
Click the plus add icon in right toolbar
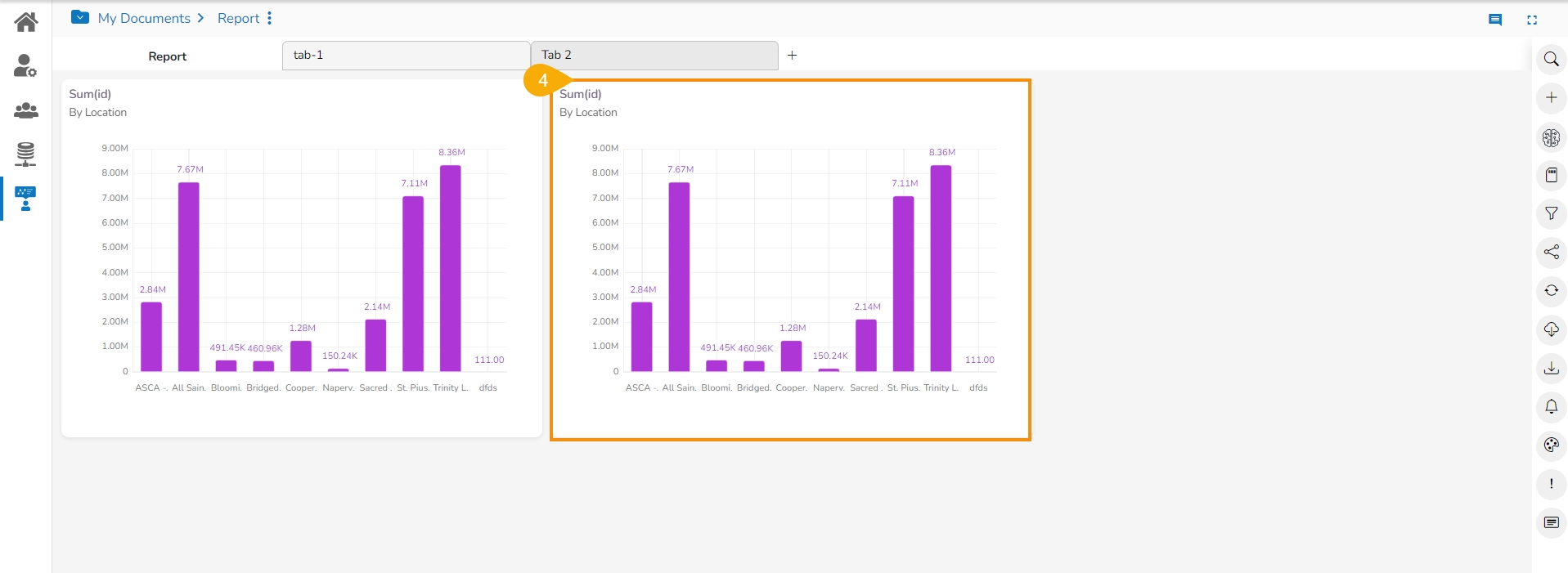click(1551, 98)
